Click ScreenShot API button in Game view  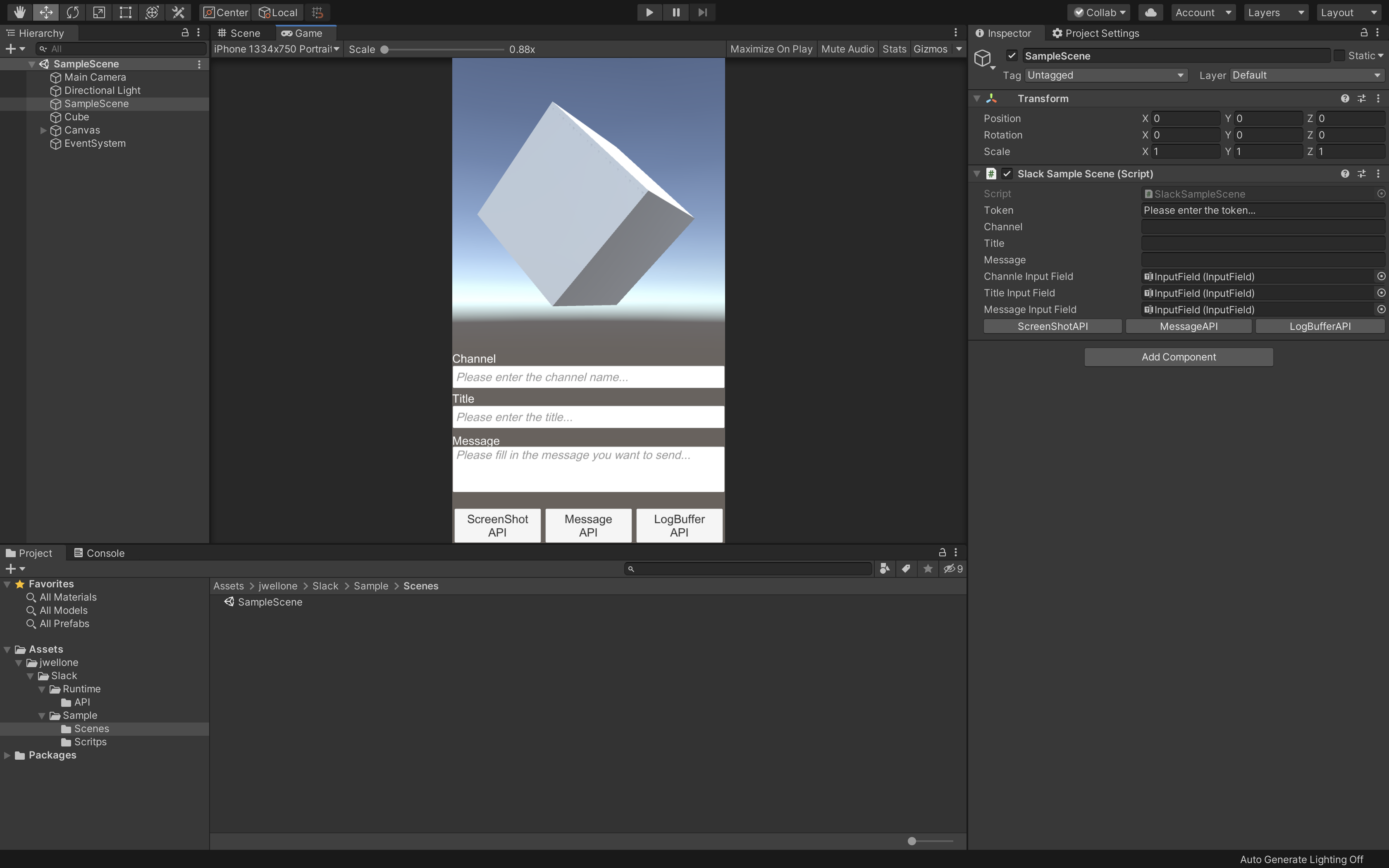click(x=497, y=525)
